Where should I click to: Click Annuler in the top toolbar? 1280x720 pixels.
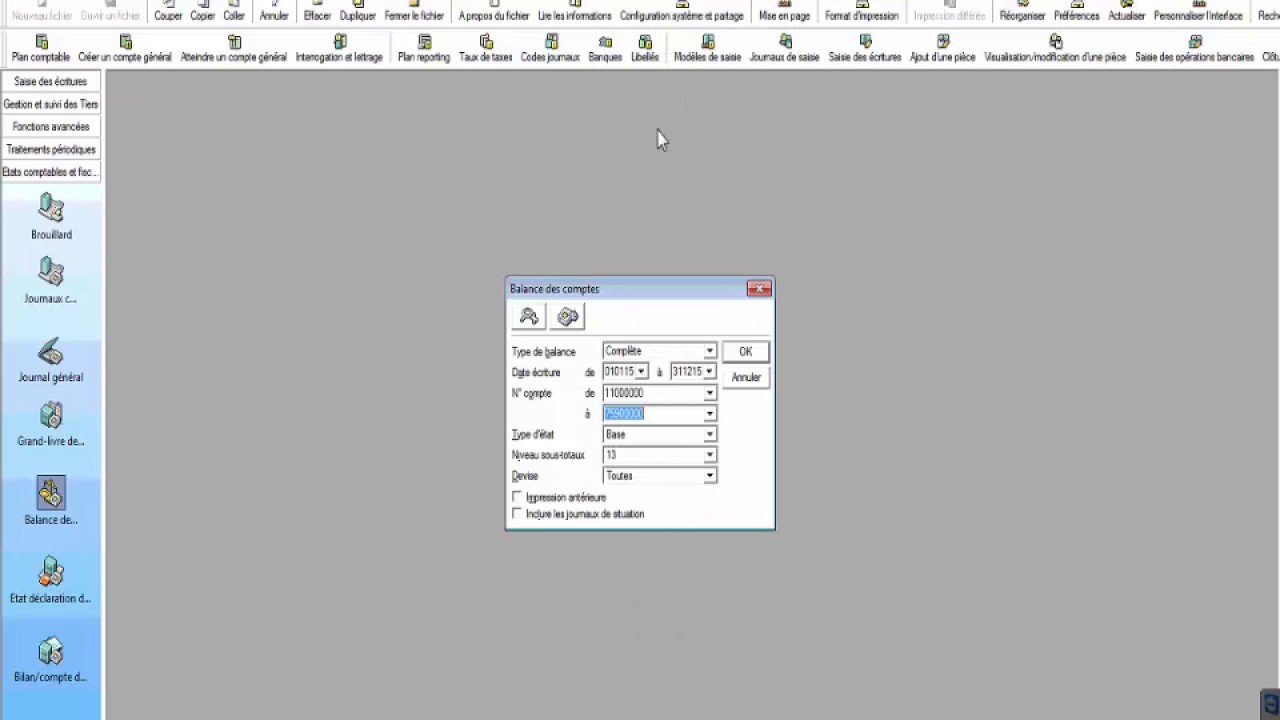click(274, 12)
